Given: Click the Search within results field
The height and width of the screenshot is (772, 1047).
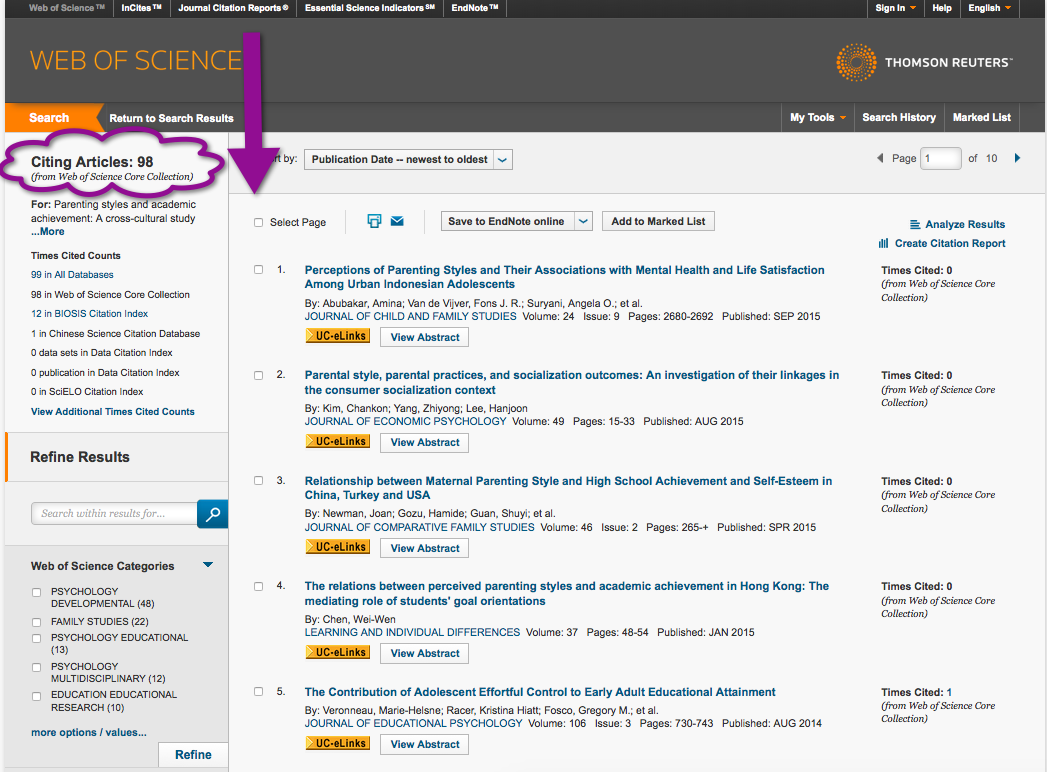Looking at the screenshot, I should pos(114,514).
